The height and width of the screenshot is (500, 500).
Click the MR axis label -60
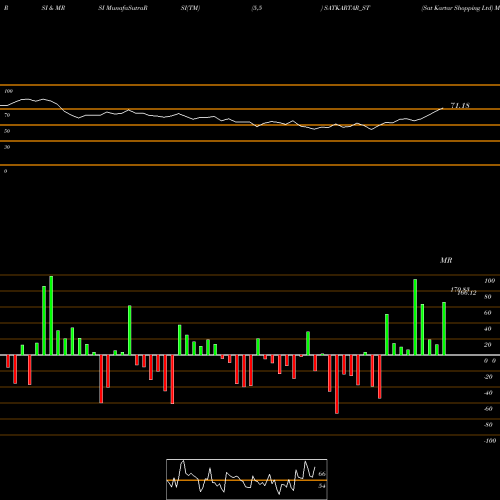[x=488, y=409]
